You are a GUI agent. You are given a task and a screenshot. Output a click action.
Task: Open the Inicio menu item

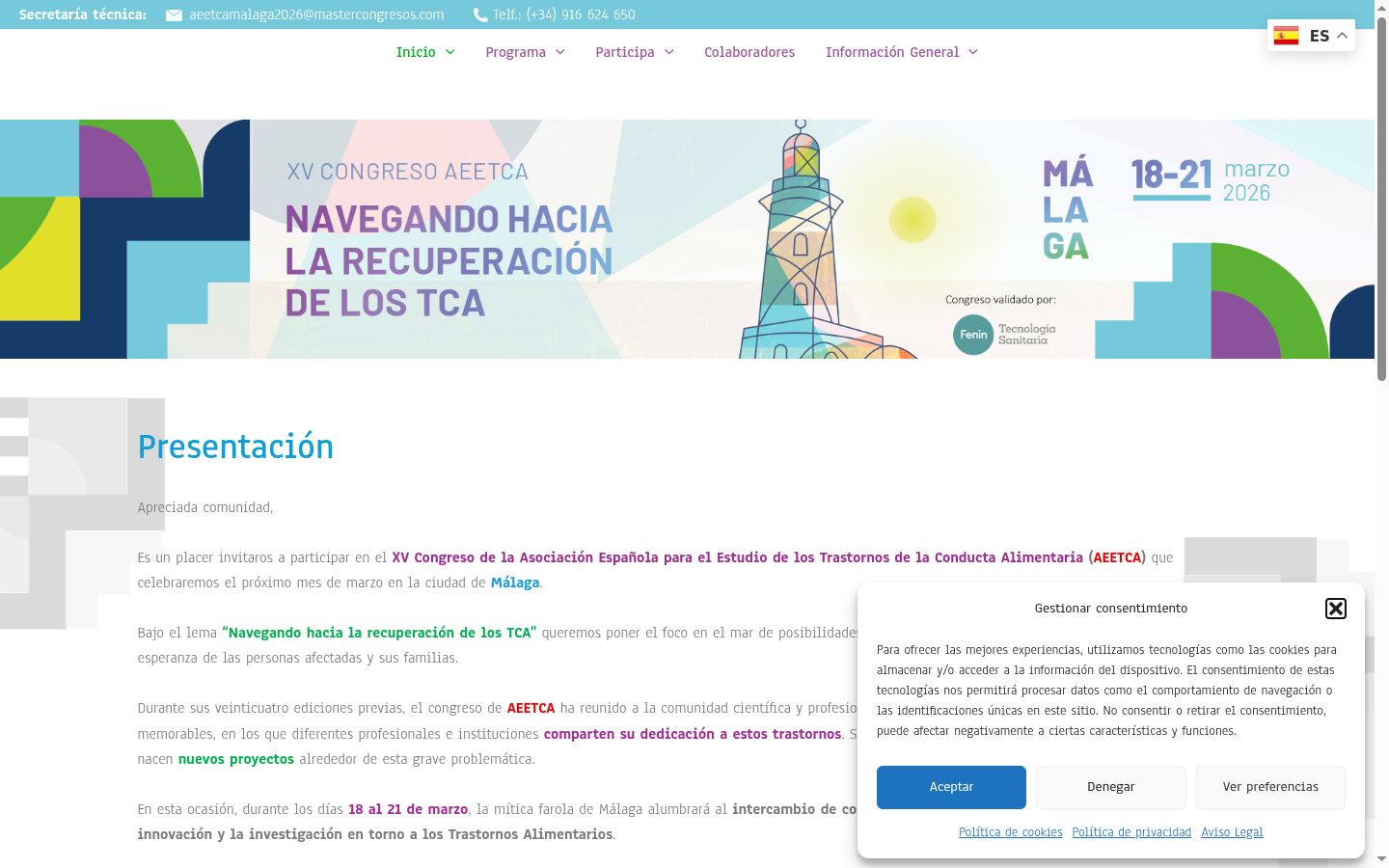pos(416,52)
